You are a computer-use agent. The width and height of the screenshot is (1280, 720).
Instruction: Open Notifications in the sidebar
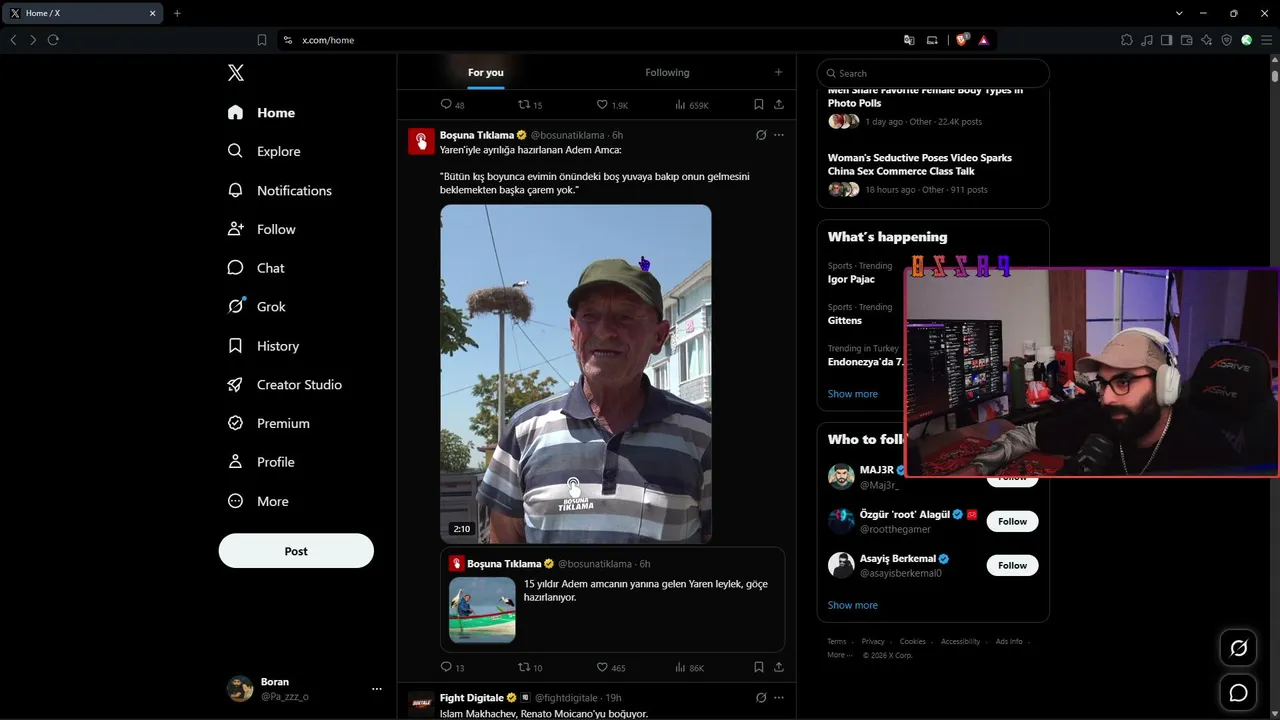pyautogui.click(x=279, y=190)
